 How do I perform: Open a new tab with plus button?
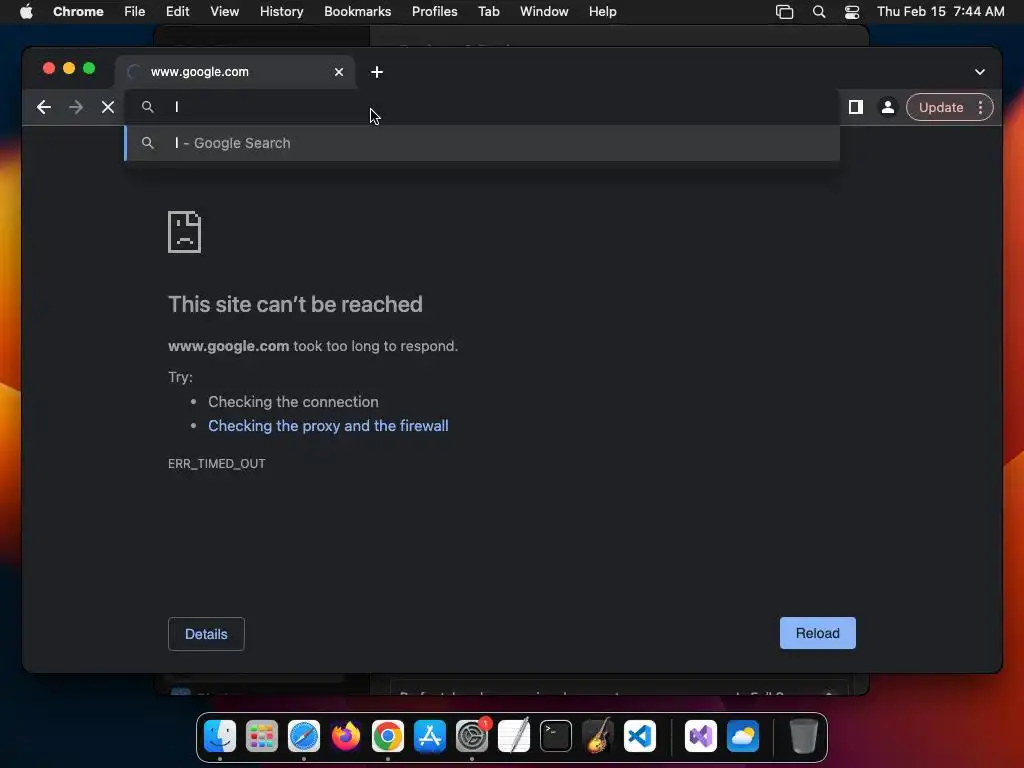coord(377,72)
